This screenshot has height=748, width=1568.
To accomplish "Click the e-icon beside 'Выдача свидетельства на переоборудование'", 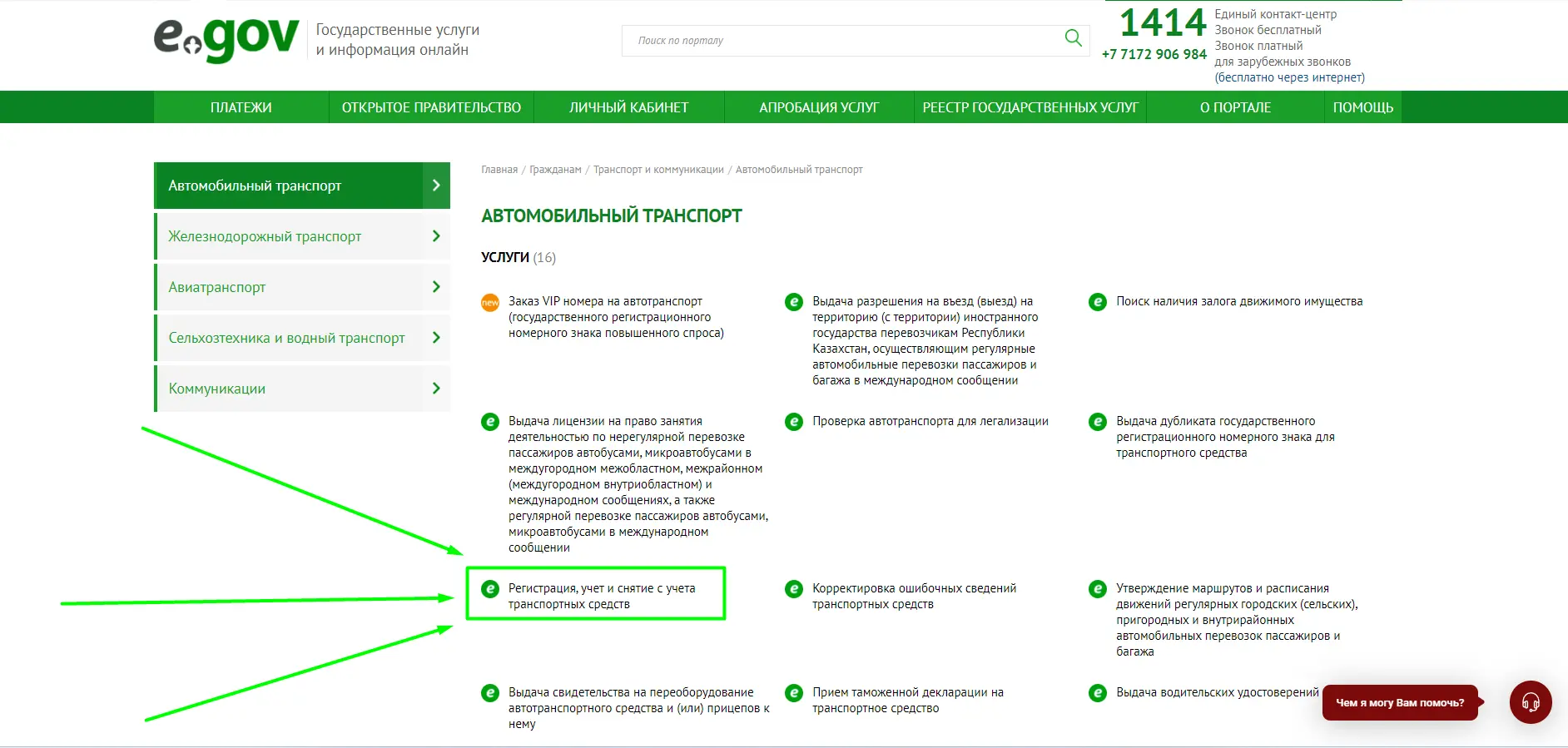I will [490, 693].
